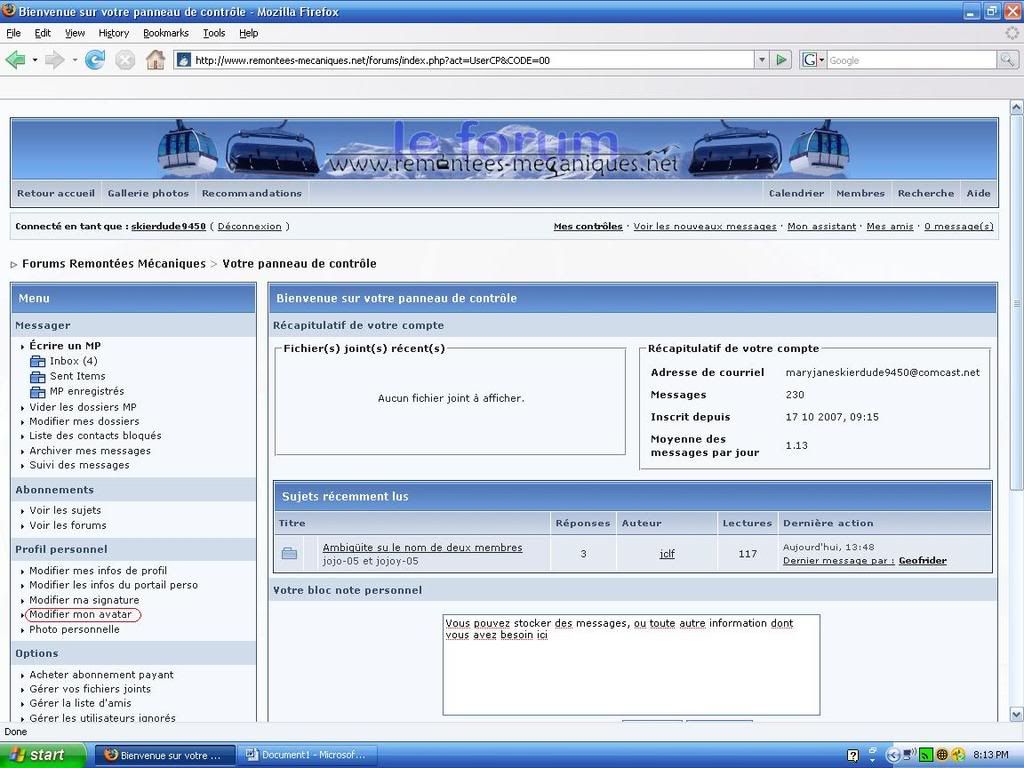Screen dimensions: 1024x768
Task: Click the Firefox Back arrow button
Action: 16,60
